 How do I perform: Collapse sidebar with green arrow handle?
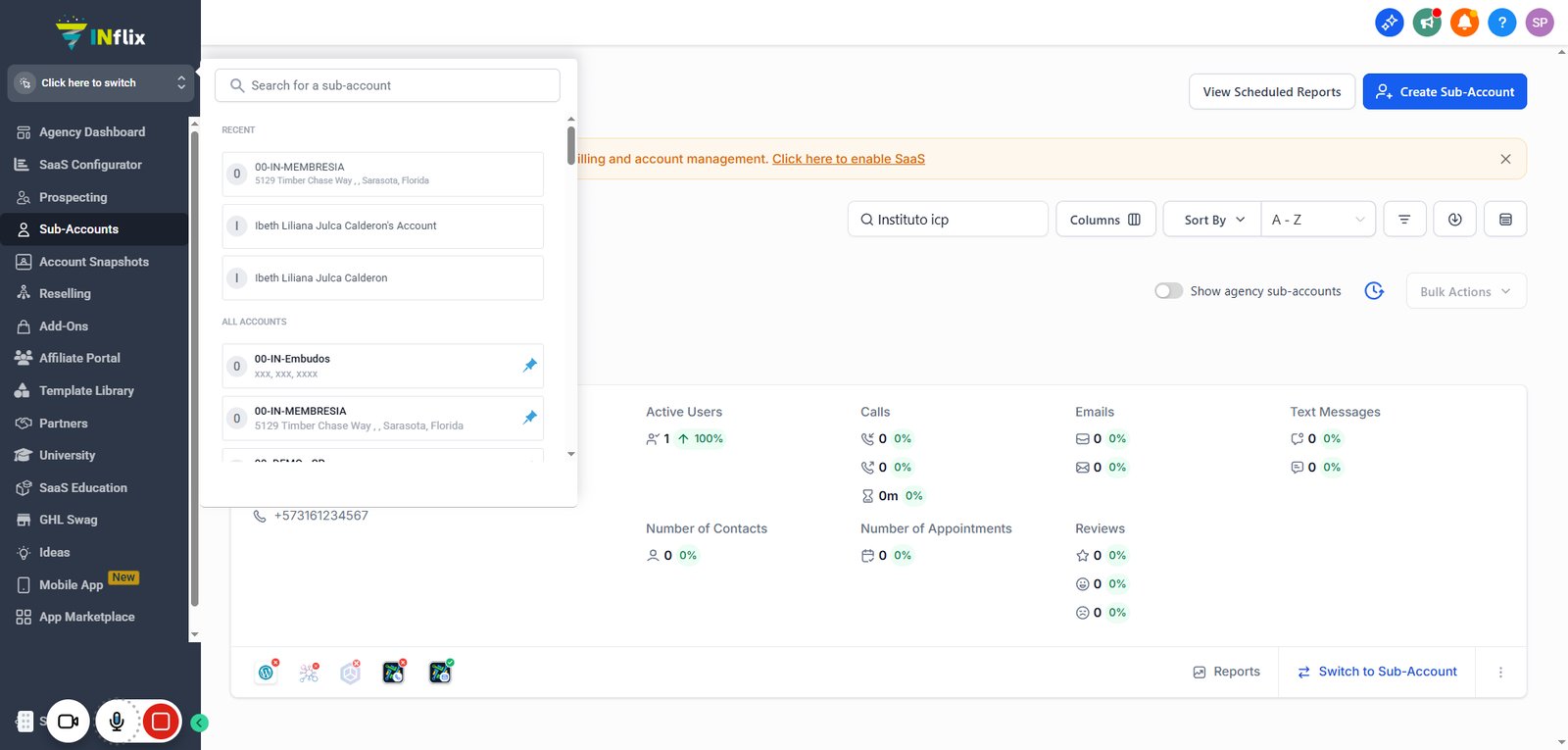point(199,723)
